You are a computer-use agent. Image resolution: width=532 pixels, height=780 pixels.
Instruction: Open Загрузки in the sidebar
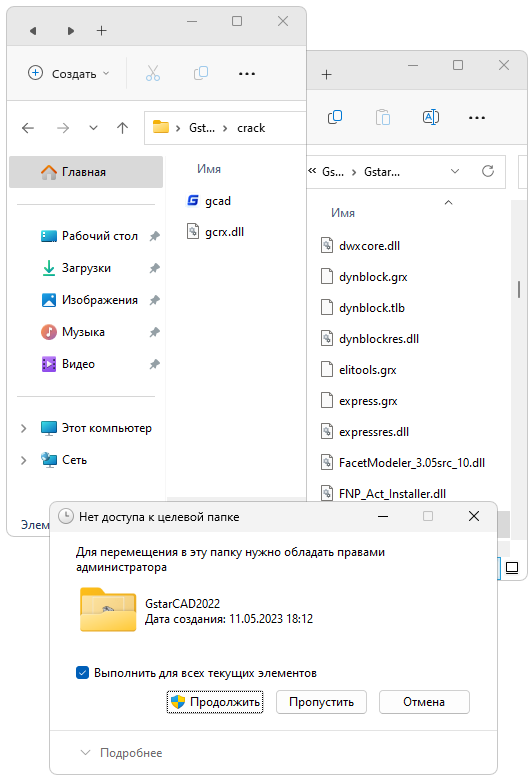(86, 268)
